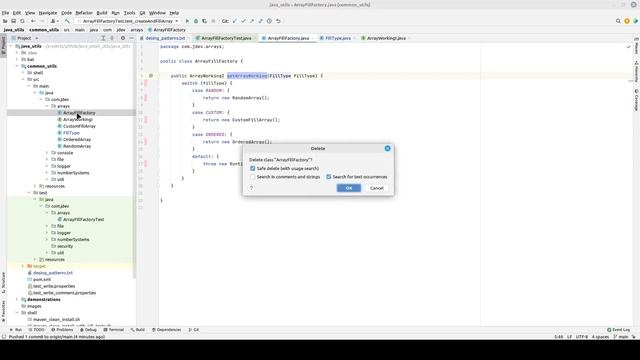Screen dimensions: 640x360
Task: Open the Build menu
Action: [x=102, y=13]
